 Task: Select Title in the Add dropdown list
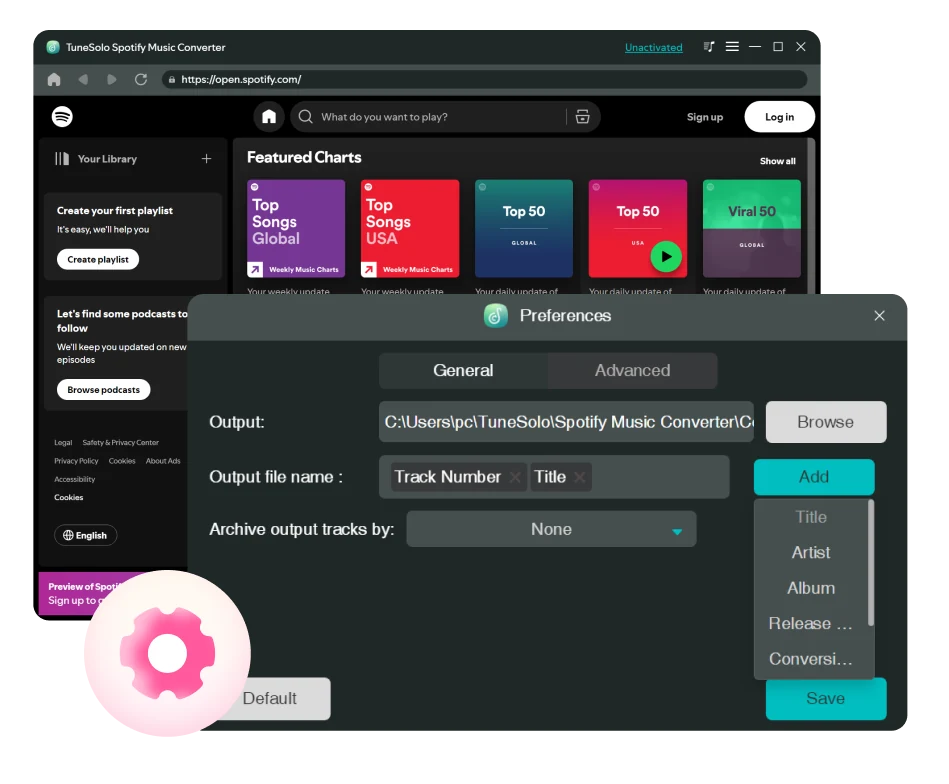[811, 517]
